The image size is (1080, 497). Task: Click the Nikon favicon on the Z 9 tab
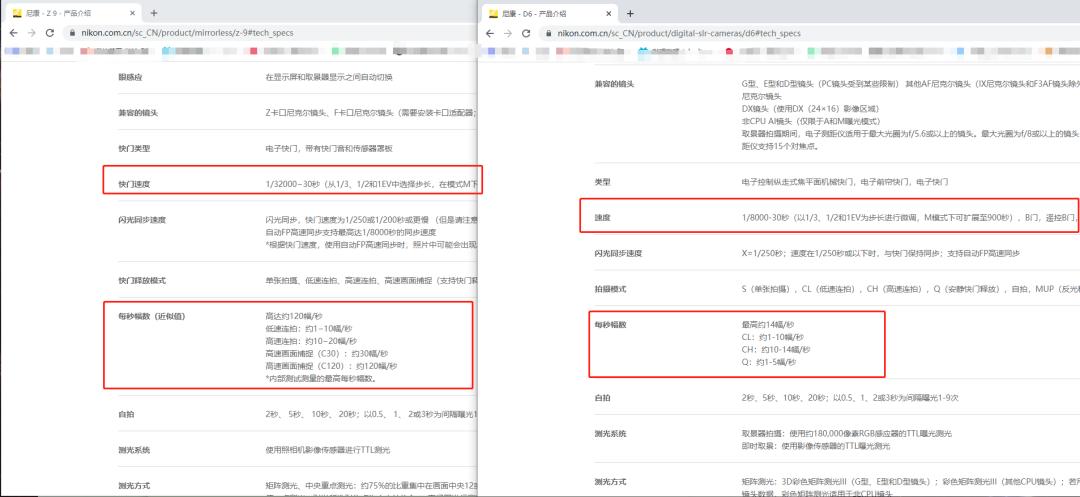pos(19,13)
